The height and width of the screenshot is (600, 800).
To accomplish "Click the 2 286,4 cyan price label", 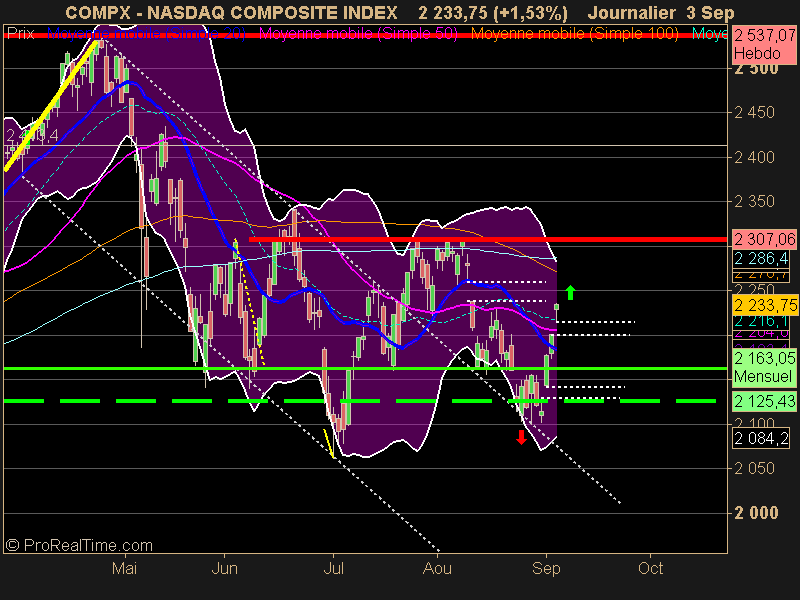I will [x=761, y=259].
